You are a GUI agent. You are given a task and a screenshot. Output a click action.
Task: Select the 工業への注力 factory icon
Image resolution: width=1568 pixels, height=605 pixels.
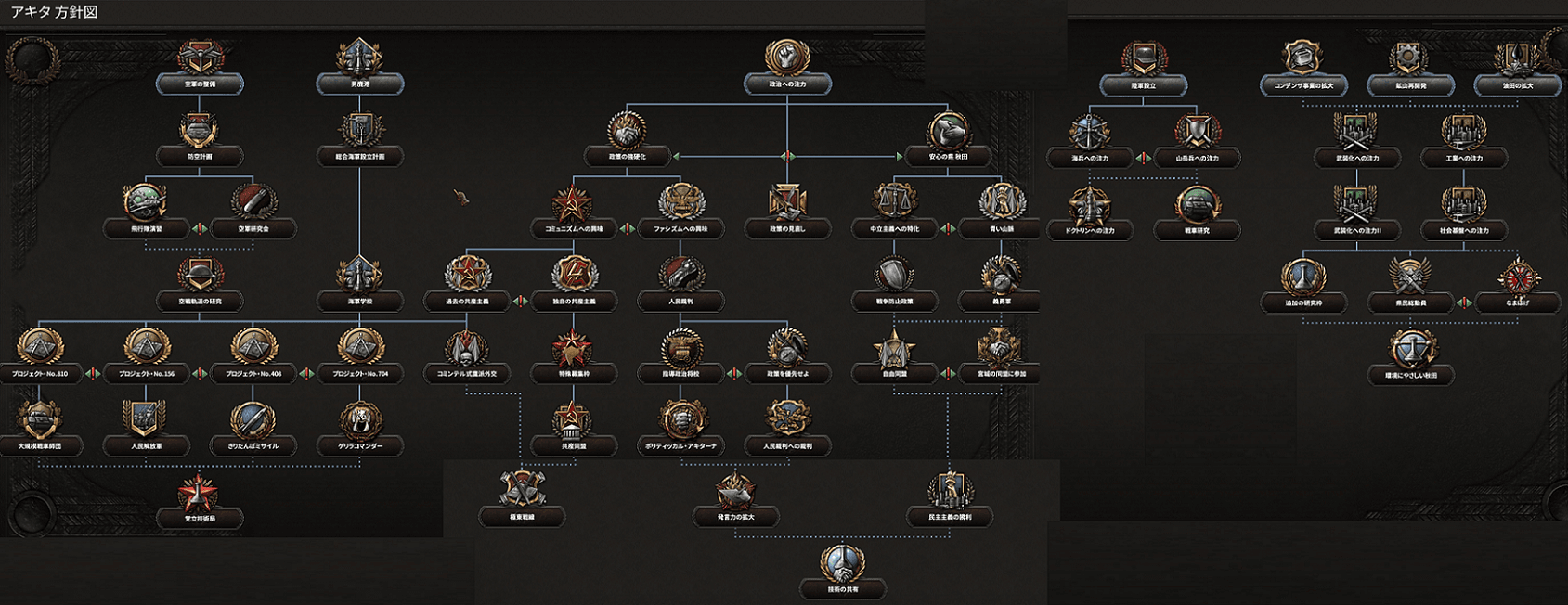coord(1463,133)
